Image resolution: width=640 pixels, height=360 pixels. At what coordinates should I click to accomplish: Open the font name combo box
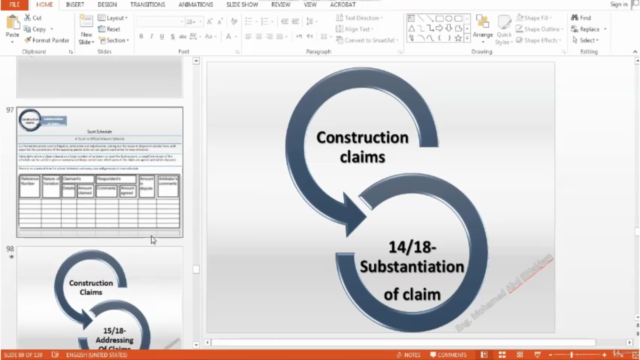point(160,22)
